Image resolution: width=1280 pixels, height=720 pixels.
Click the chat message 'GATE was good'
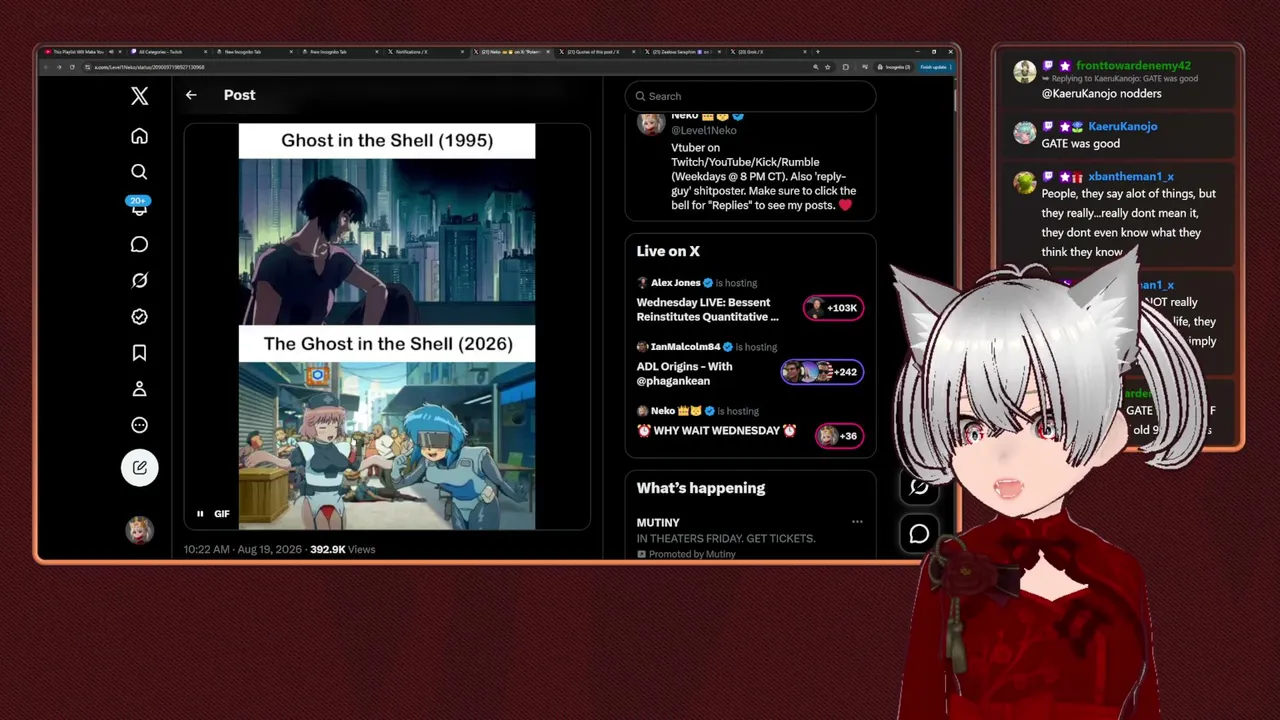(x=1081, y=144)
